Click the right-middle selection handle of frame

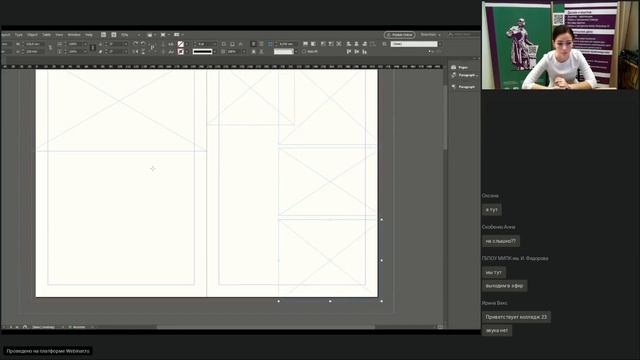pos(382,260)
